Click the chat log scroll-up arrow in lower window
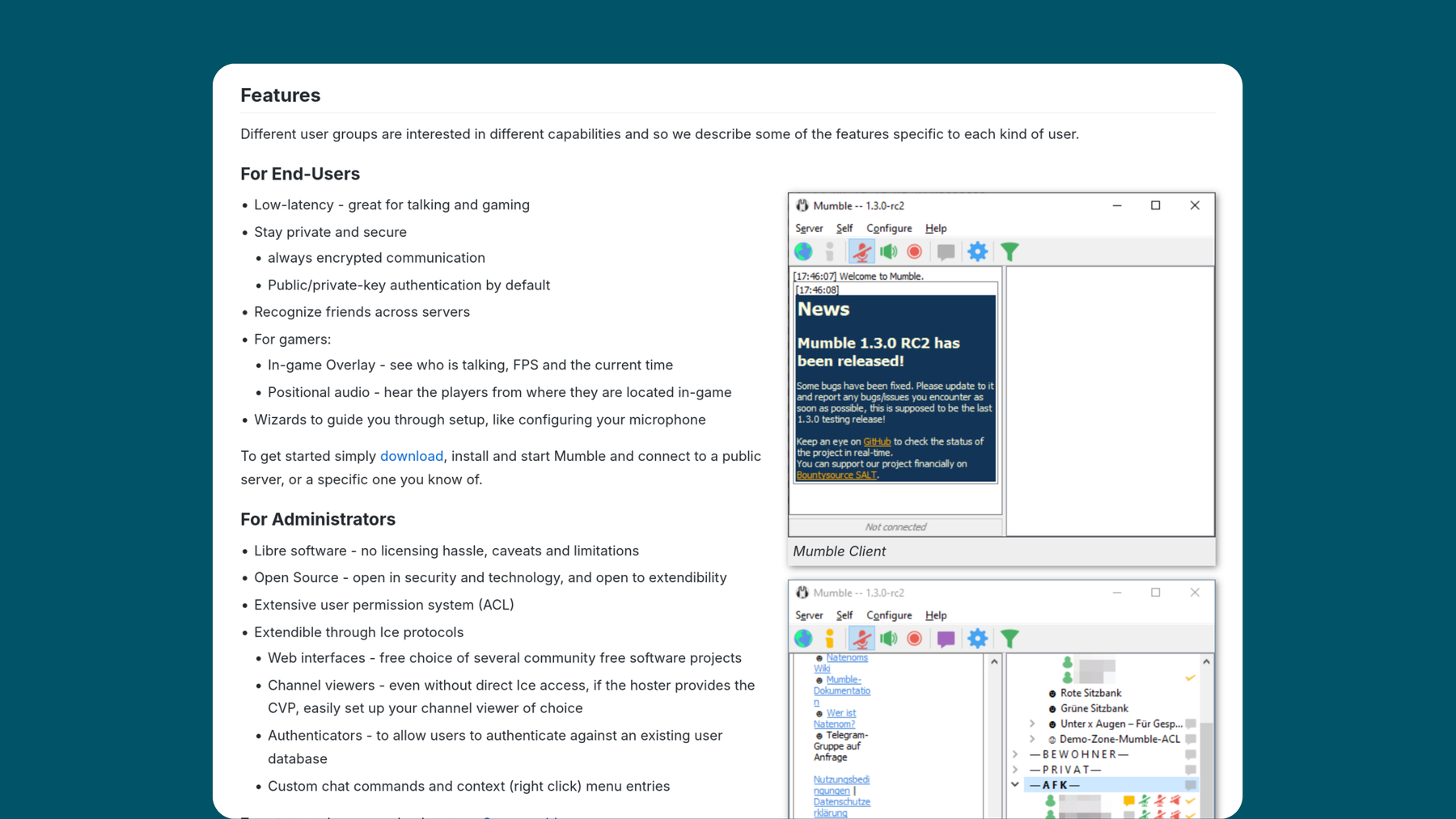Viewport: 1456px width, 819px height. click(x=994, y=662)
